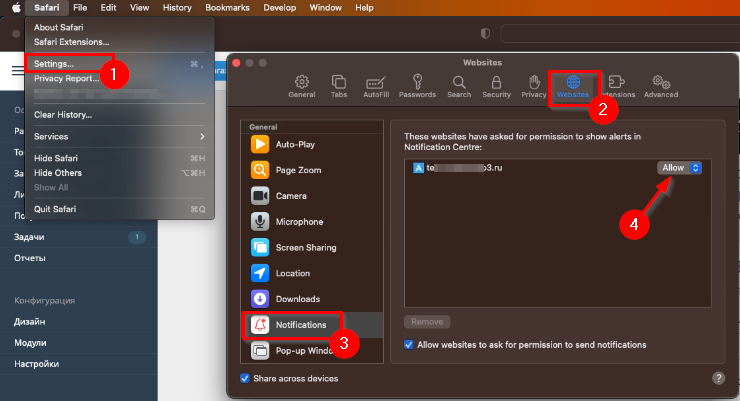Open the General settings tab icon
This screenshot has width=740, height=401.
[301, 84]
